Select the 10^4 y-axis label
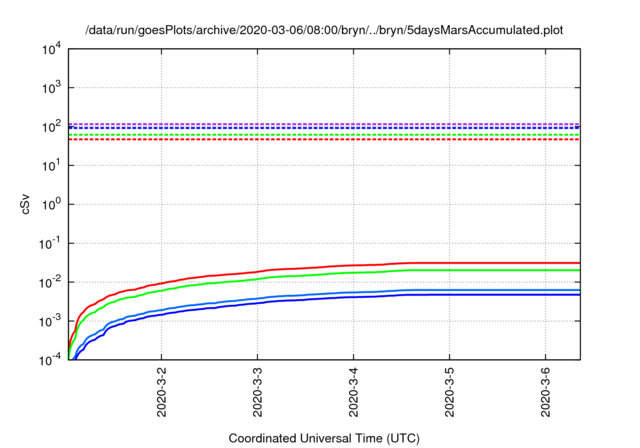Screen dimensions: 640x448 coord(52,49)
